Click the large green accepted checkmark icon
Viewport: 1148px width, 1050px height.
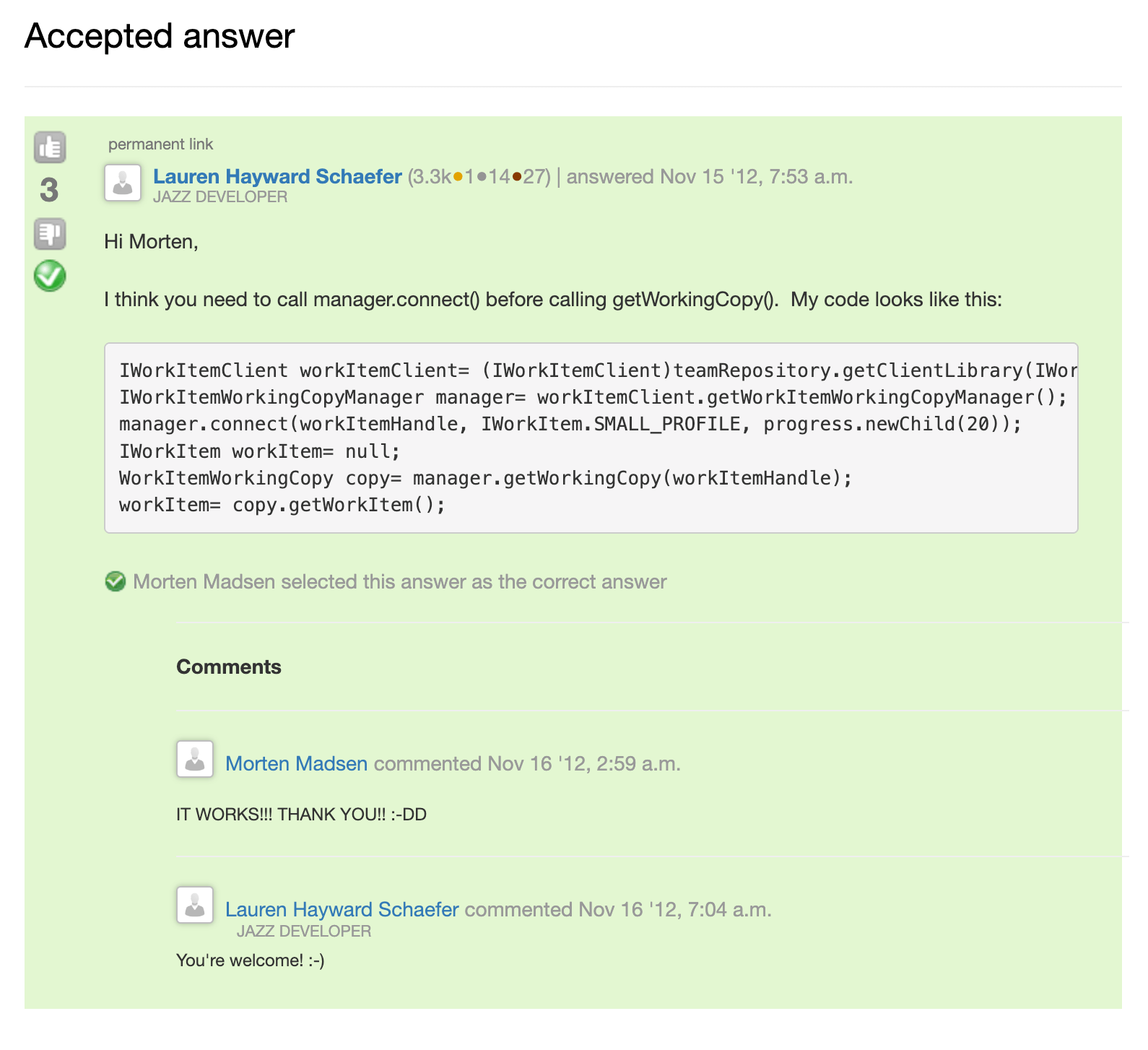50,276
